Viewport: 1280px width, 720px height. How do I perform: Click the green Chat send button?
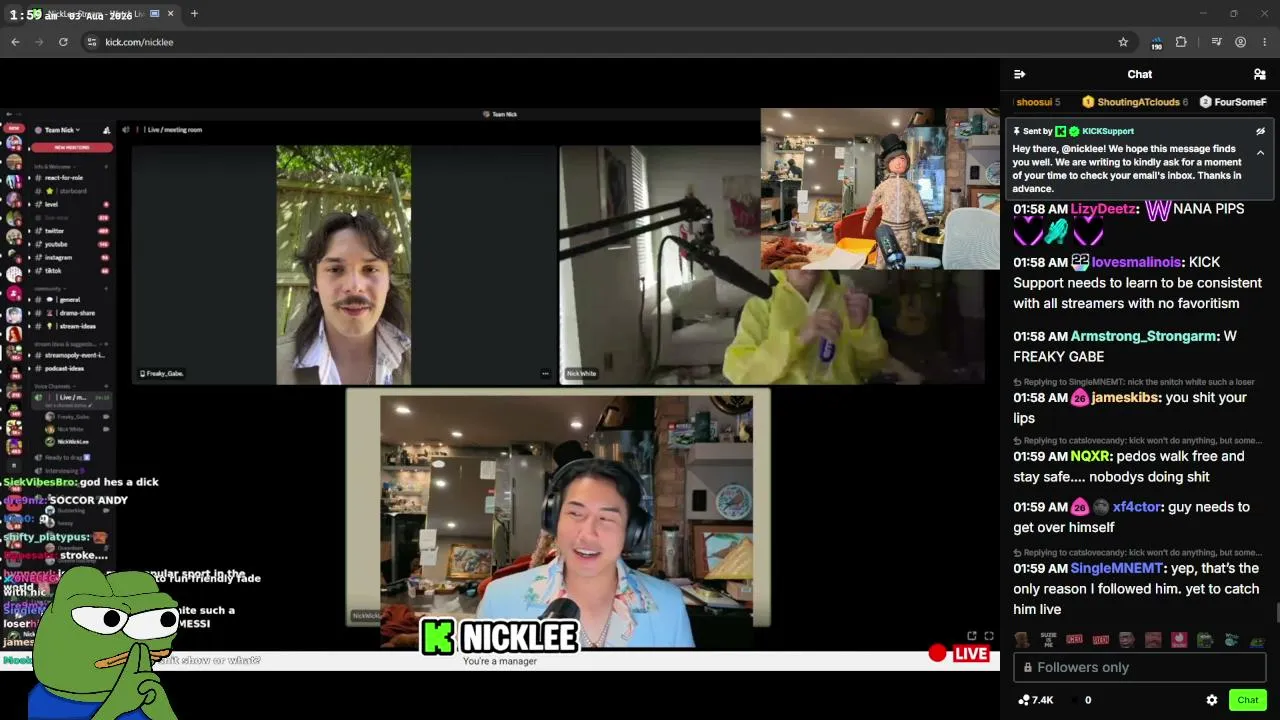click(1248, 700)
